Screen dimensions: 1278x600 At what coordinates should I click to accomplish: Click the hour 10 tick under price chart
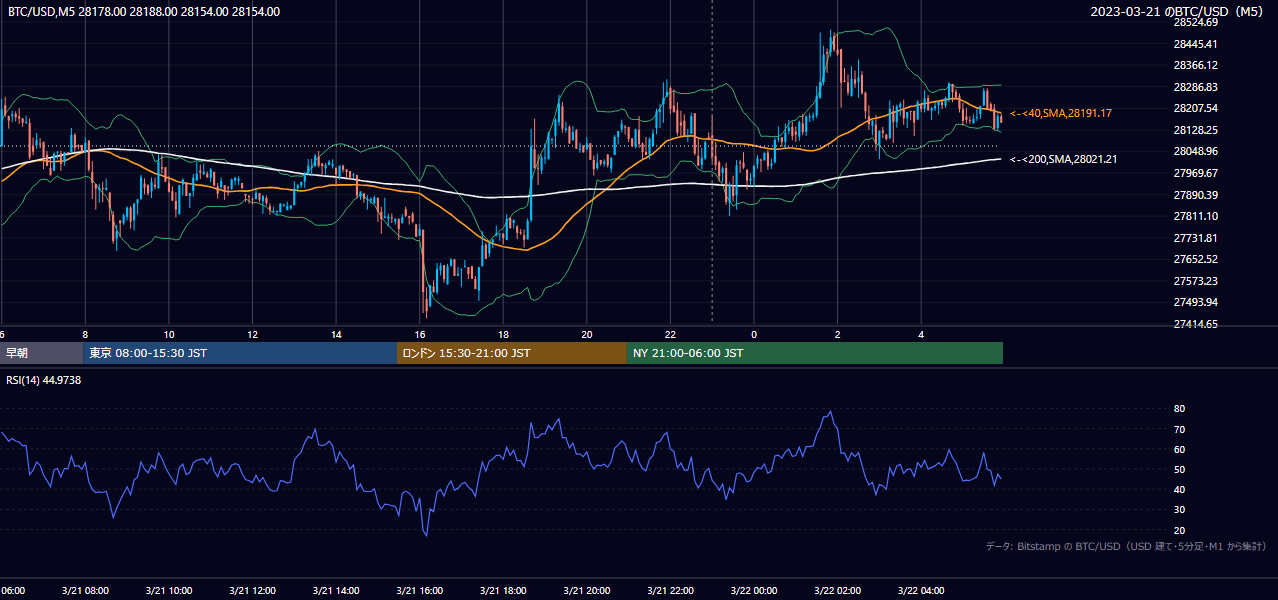pyautogui.click(x=169, y=334)
